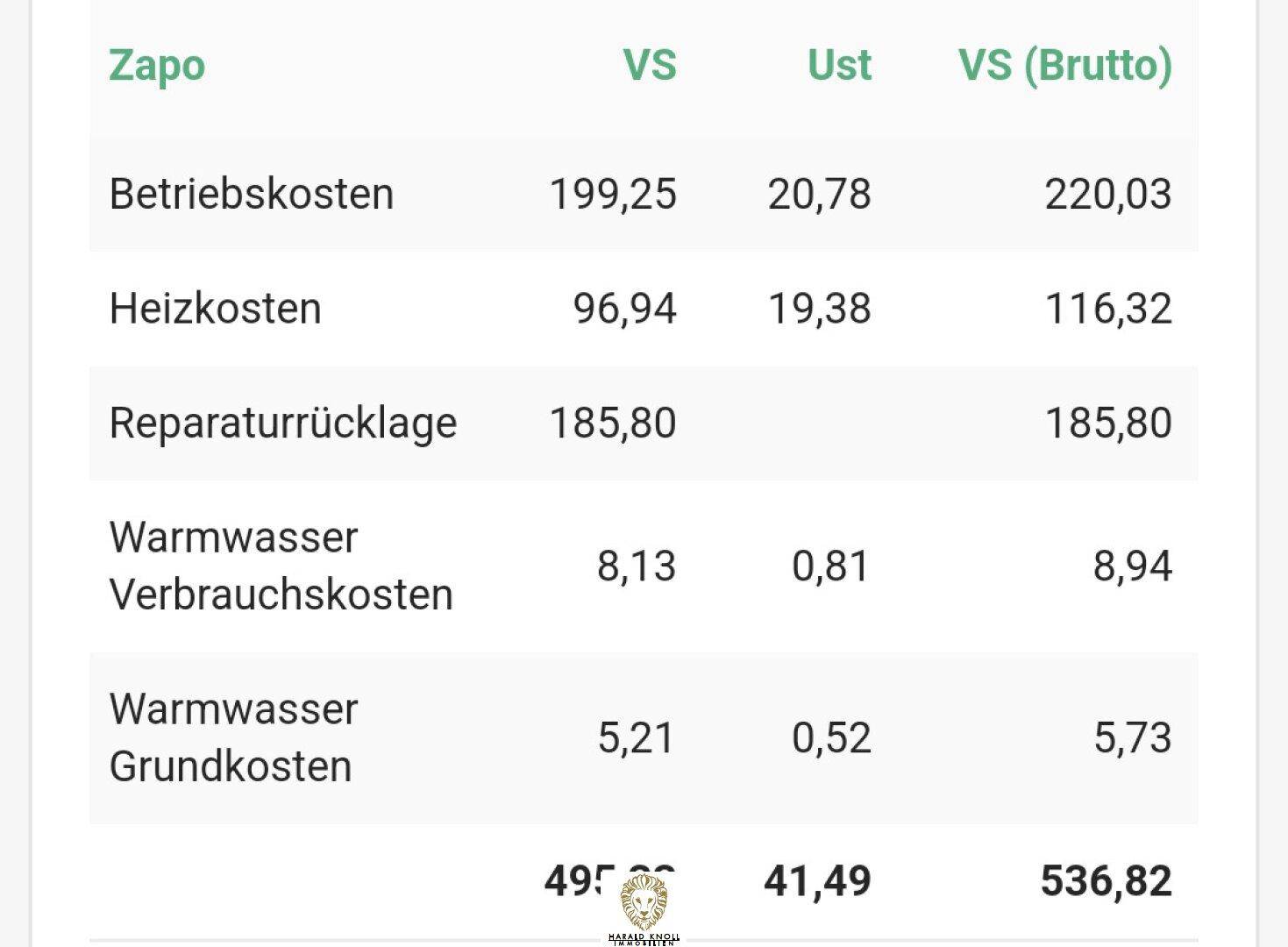Select the Betriebskosten VS value 199,25
This screenshot has height=947, width=1288.
[x=613, y=194]
